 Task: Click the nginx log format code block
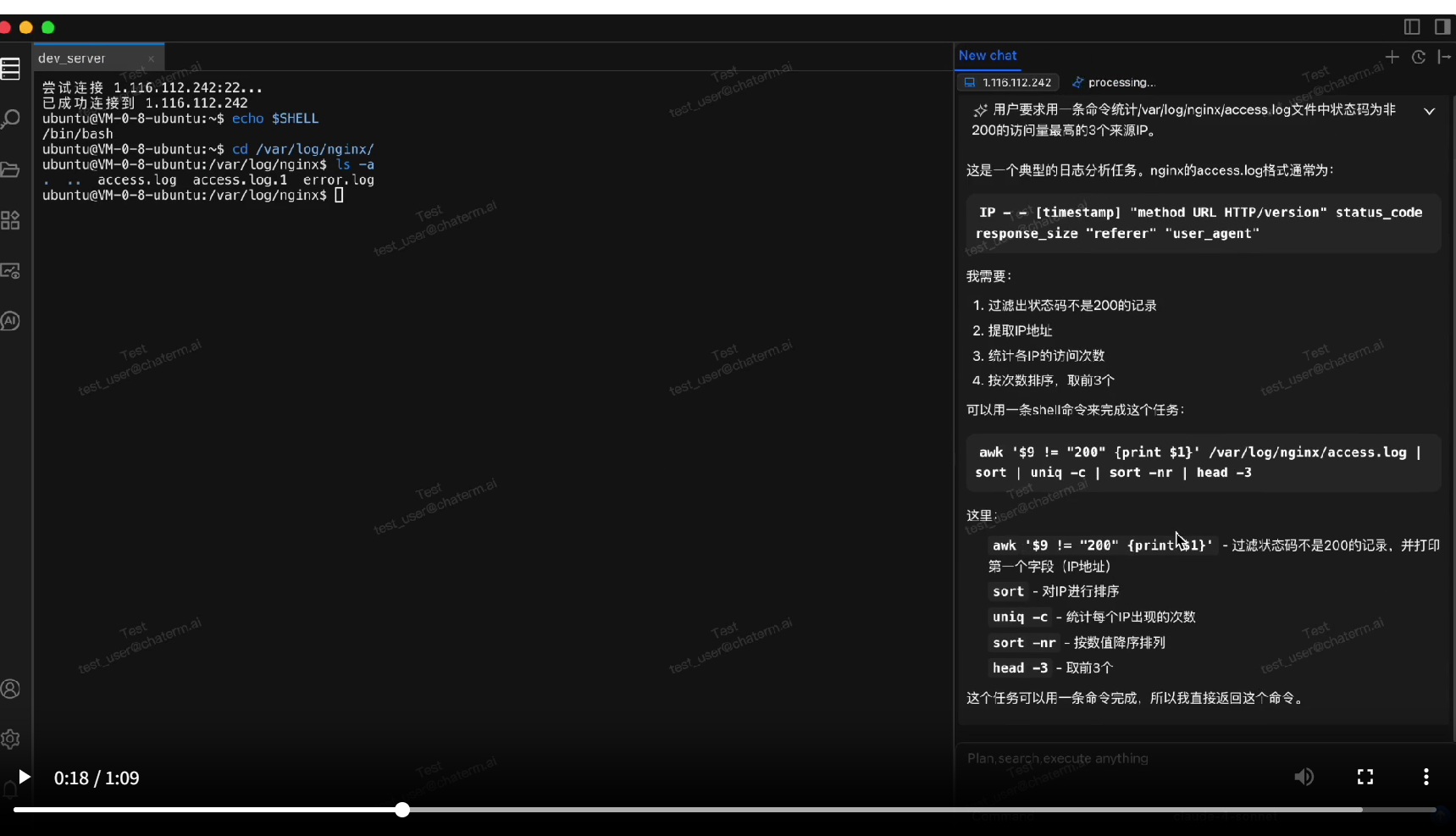[x=1203, y=223]
